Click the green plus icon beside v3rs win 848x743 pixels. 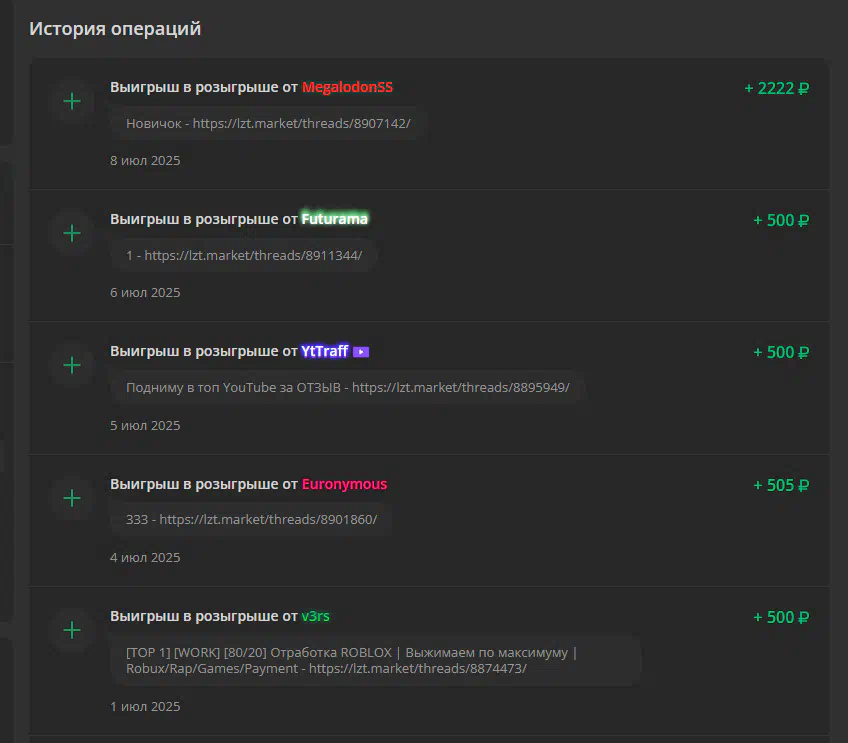pos(72,630)
